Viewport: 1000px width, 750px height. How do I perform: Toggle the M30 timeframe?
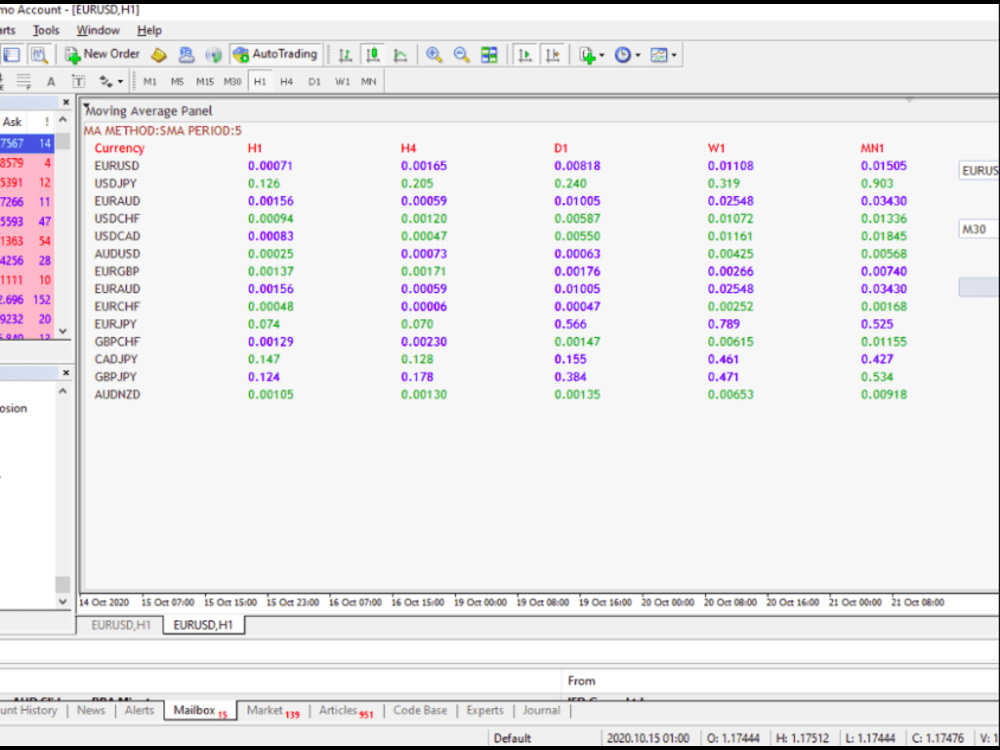232,81
